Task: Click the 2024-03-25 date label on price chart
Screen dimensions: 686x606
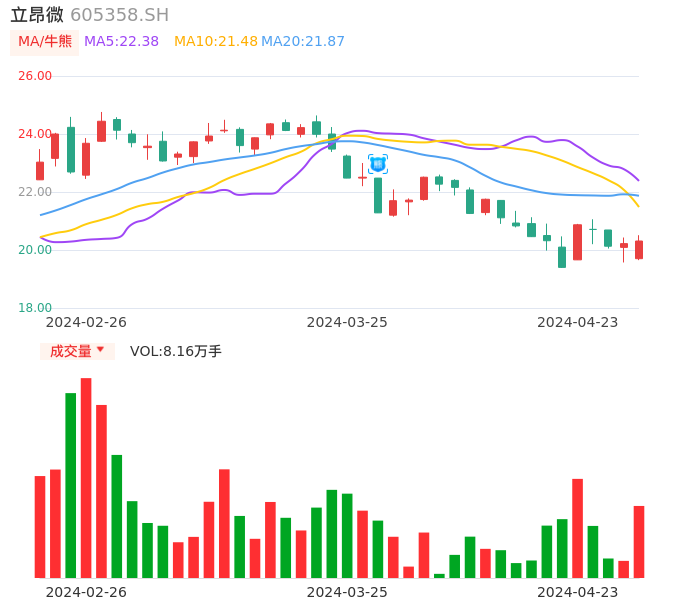Action: pos(347,322)
